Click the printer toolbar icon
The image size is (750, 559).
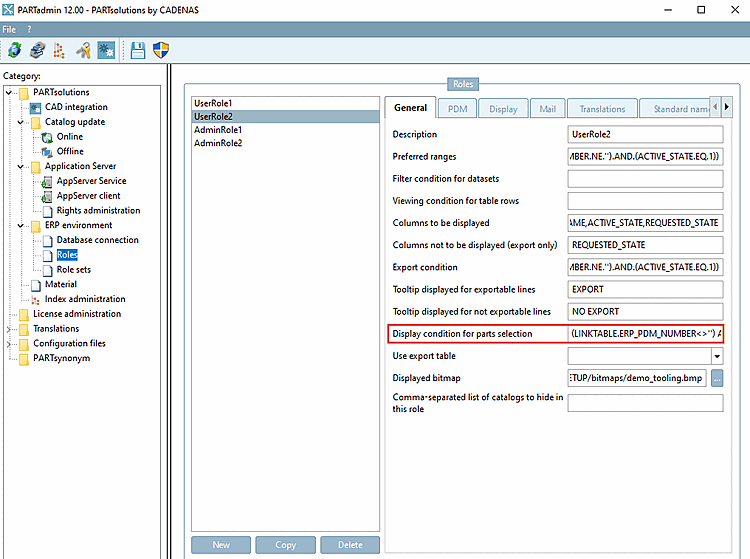coord(37,50)
